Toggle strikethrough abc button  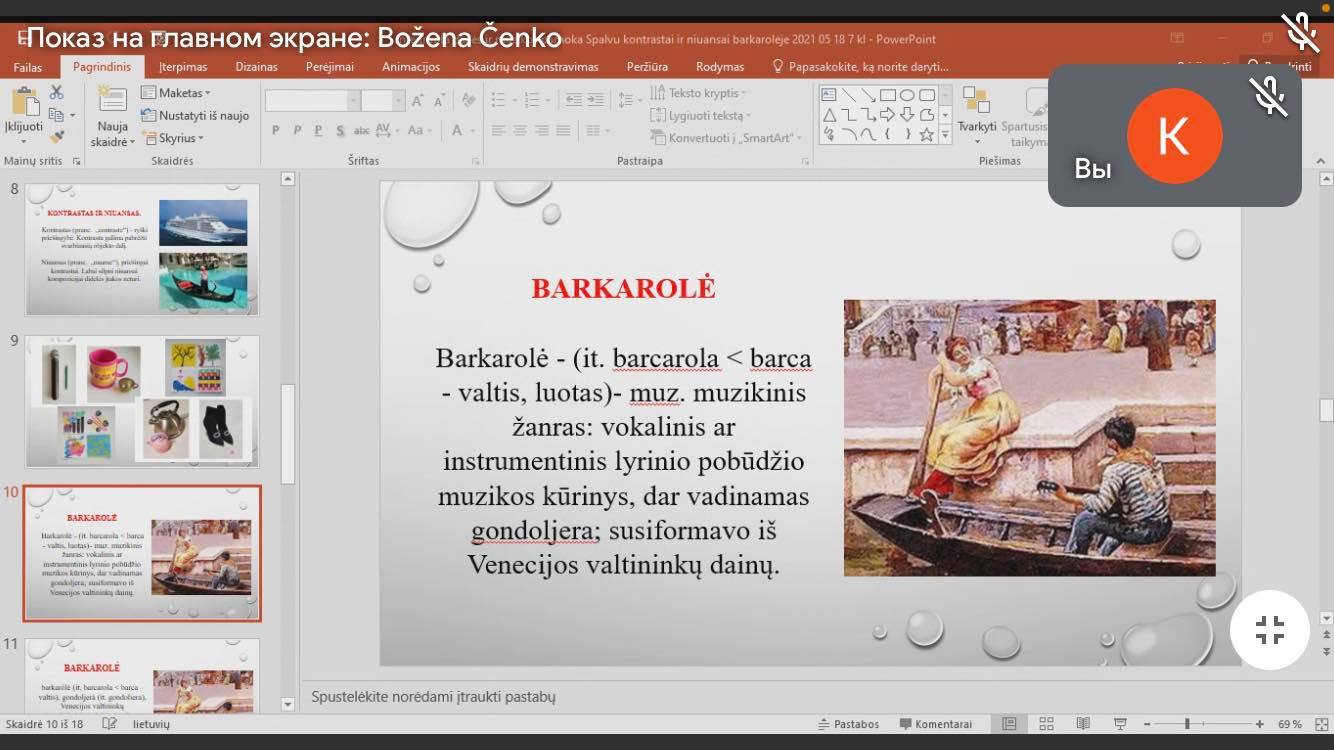point(362,130)
